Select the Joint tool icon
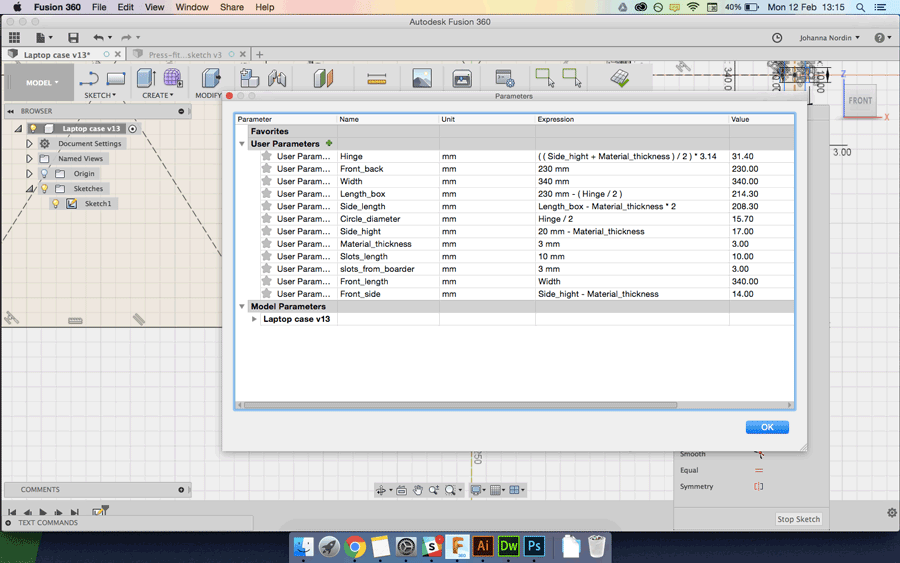This screenshot has width=900, height=563. [277, 79]
